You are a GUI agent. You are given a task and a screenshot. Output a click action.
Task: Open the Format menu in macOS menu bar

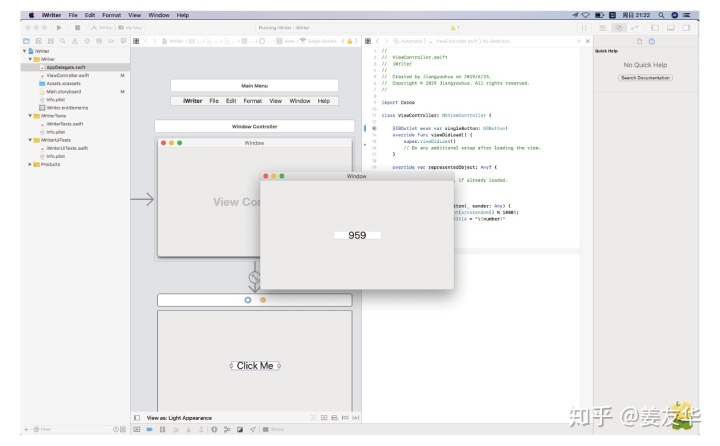click(x=112, y=15)
